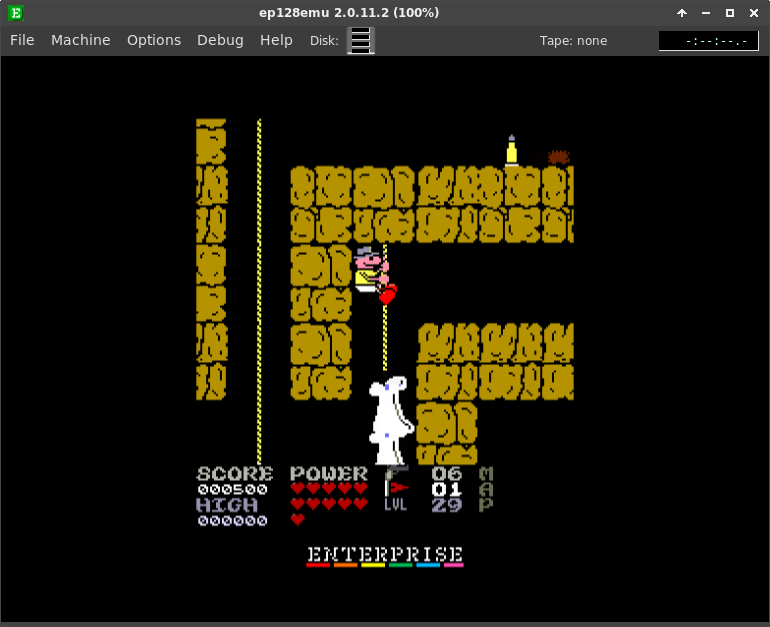Click the SCORE label in game HUD

pos(235,474)
